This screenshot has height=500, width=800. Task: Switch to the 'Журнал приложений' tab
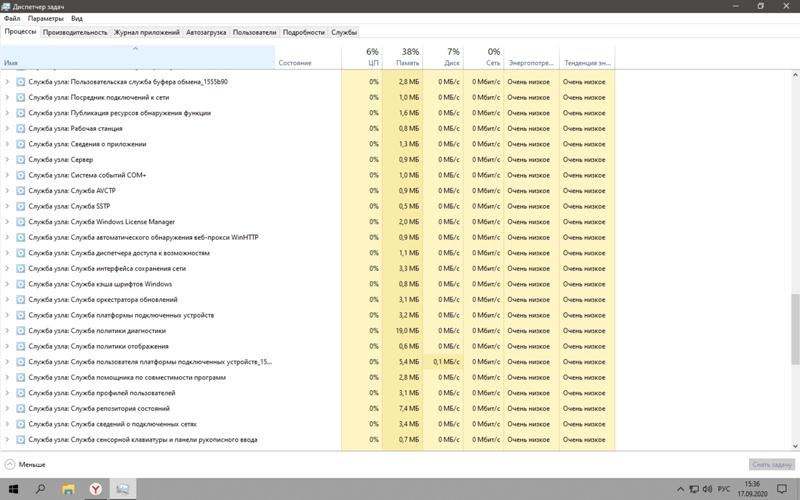tap(146, 32)
